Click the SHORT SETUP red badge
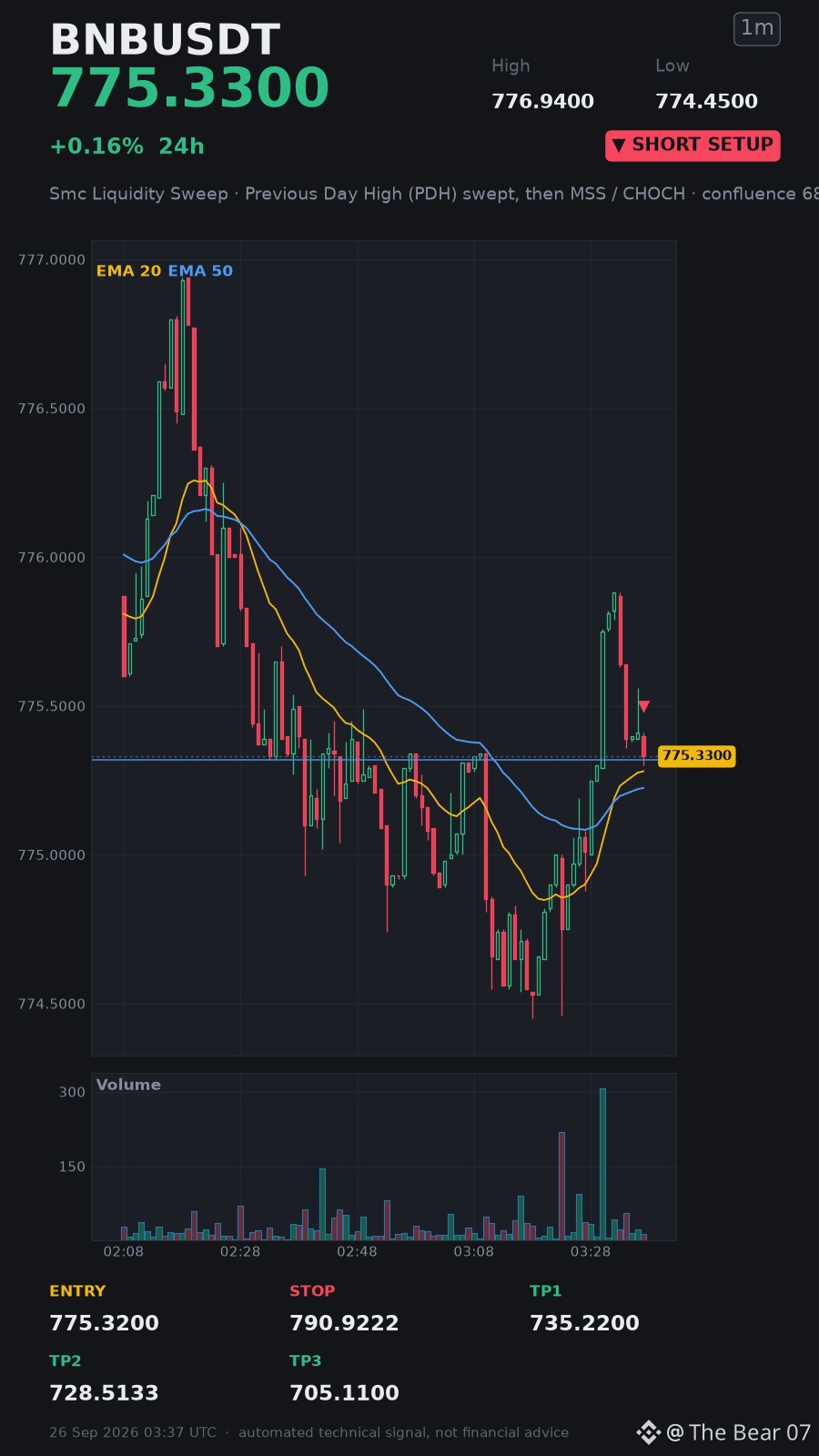This screenshot has height=1456, width=819. coord(693,146)
